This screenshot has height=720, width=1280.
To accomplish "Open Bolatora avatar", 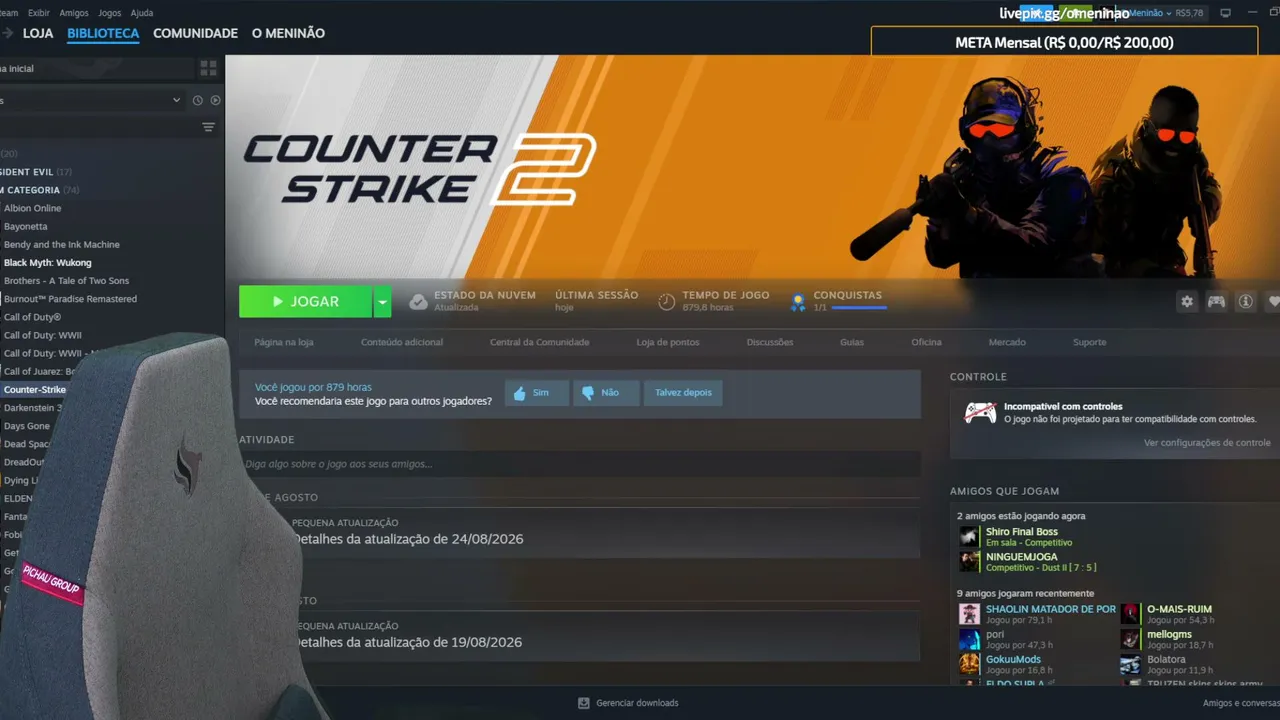I will pos(1130,664).
